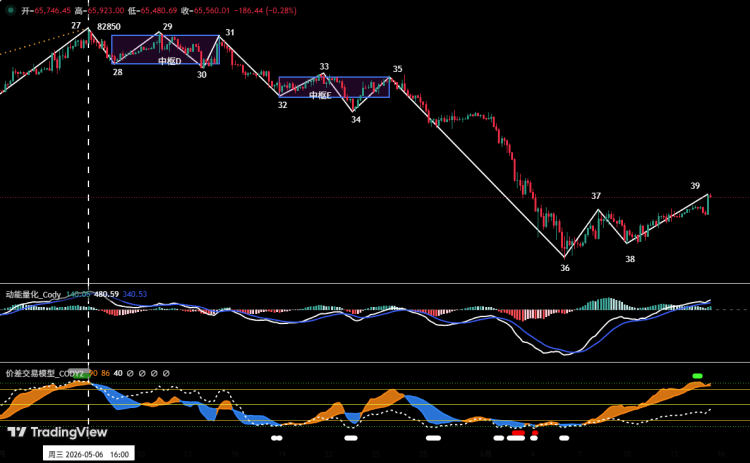750x463 pixels.
Task: Click the point label 36 at the chart low
Action: click(565, 268)
